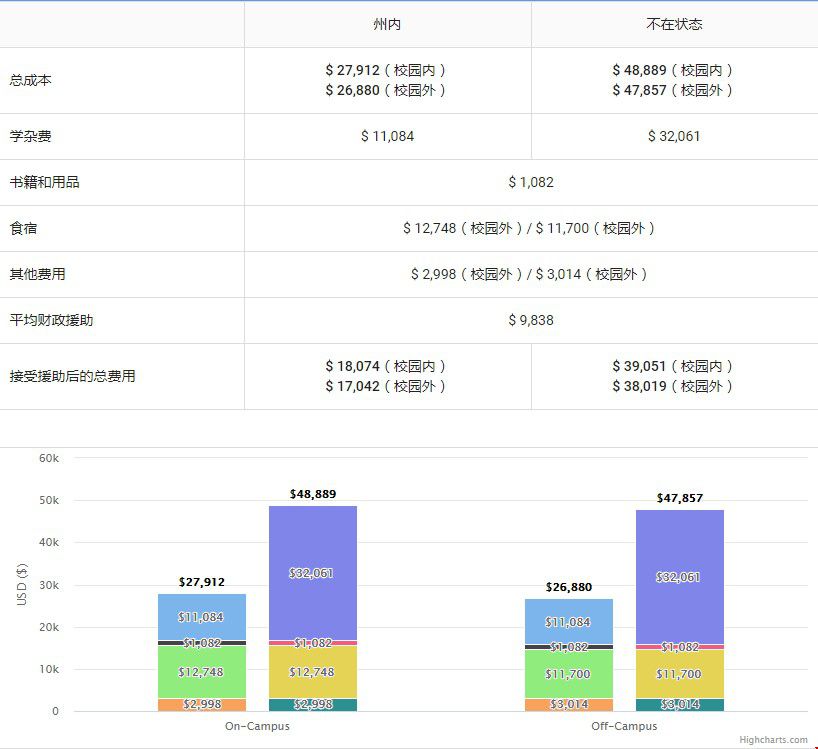Select the 不在状态 column header
The image size is (818, 749).
(x=674, y=24)
